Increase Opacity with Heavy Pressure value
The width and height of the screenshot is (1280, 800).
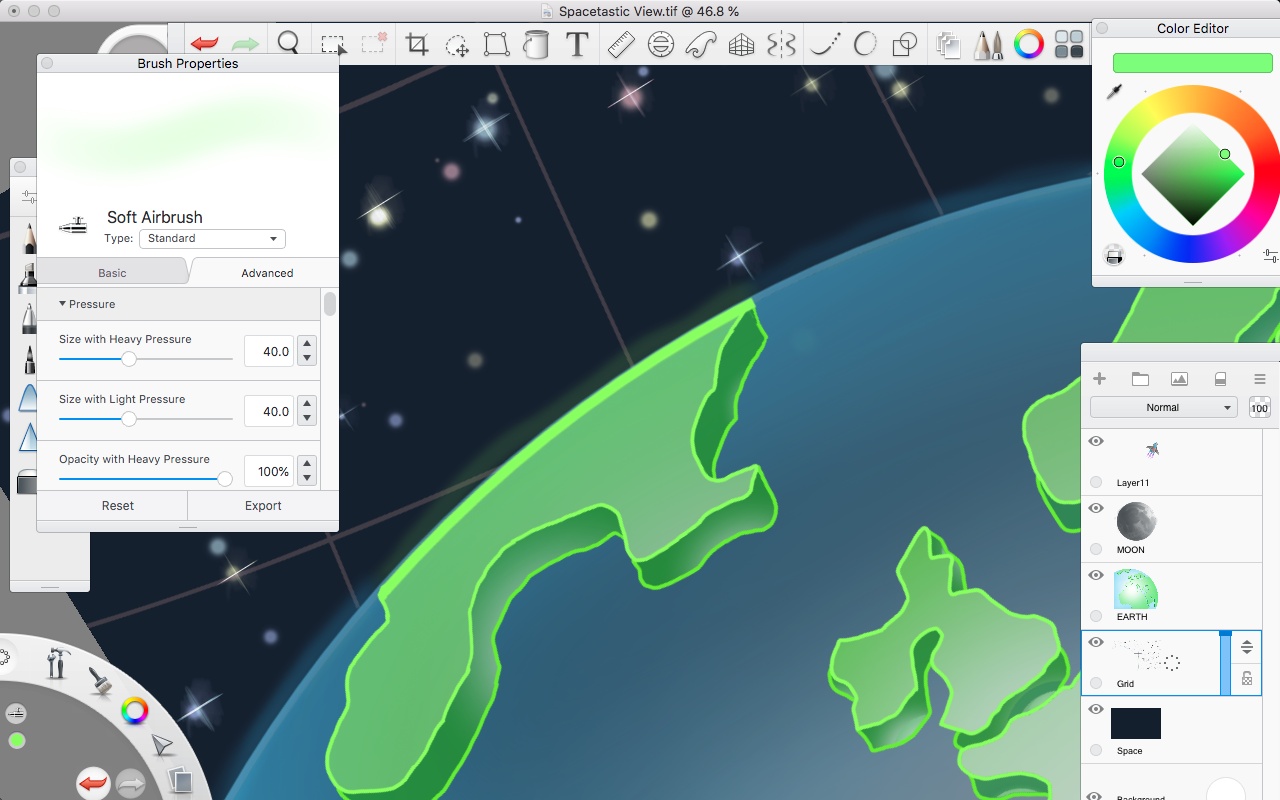click(308, 464)
